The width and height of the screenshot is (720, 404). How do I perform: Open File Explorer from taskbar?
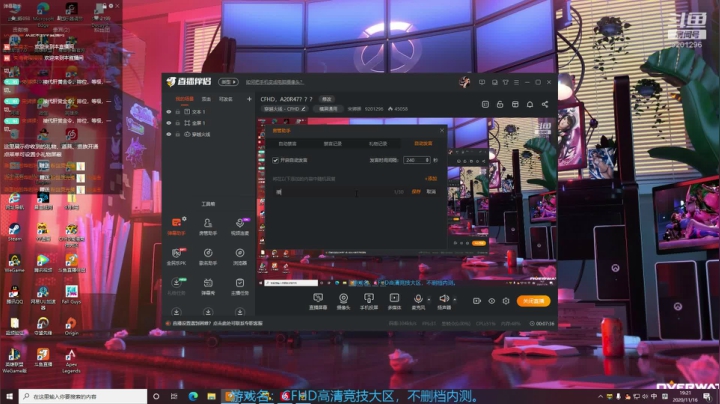click(x=211, y=396)
